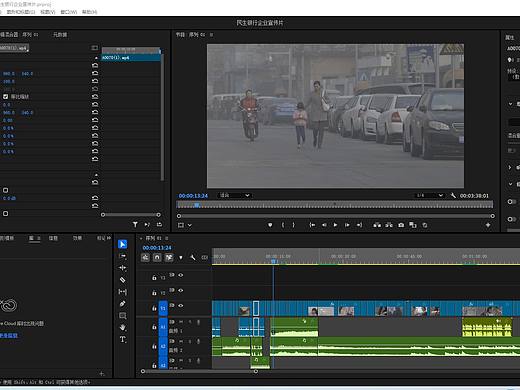Click the timeline playhead timecode 00:00:13:24
This screenshot has height=390, width=520.
pyautogui.click(x=157, y=248)
